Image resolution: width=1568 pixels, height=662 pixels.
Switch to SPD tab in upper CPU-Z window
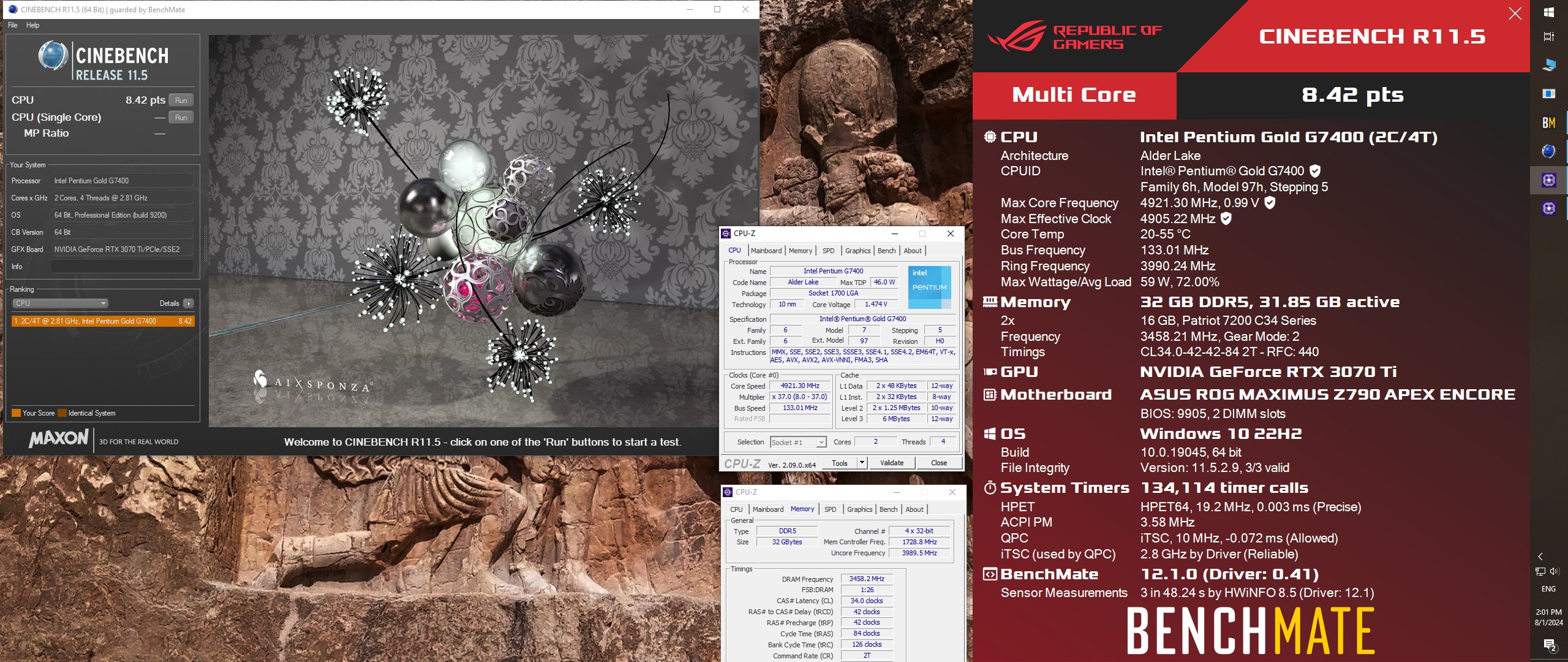tap(828, 251)
